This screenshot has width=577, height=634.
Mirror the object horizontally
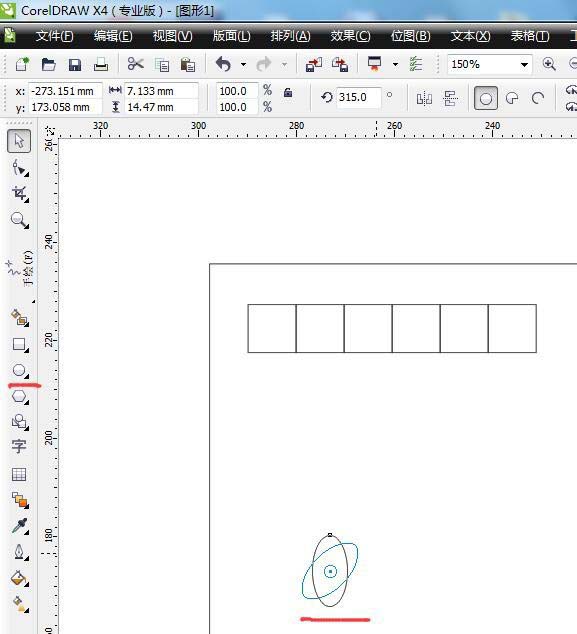tap(424, 98)
